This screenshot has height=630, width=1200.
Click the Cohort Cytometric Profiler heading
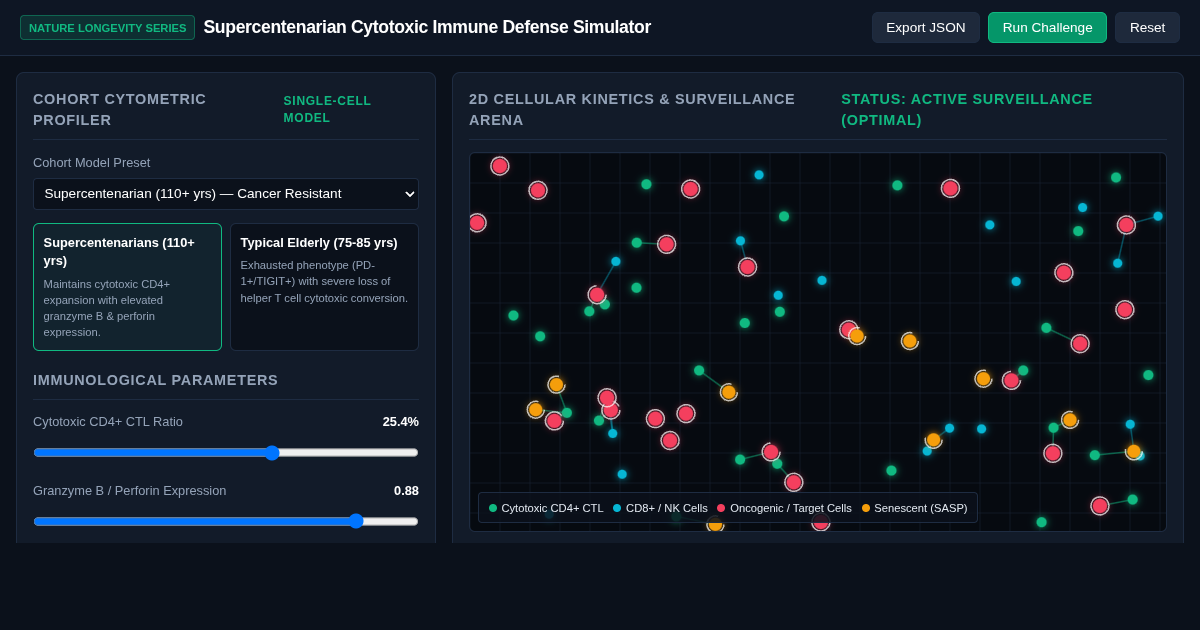pos(120,109)
